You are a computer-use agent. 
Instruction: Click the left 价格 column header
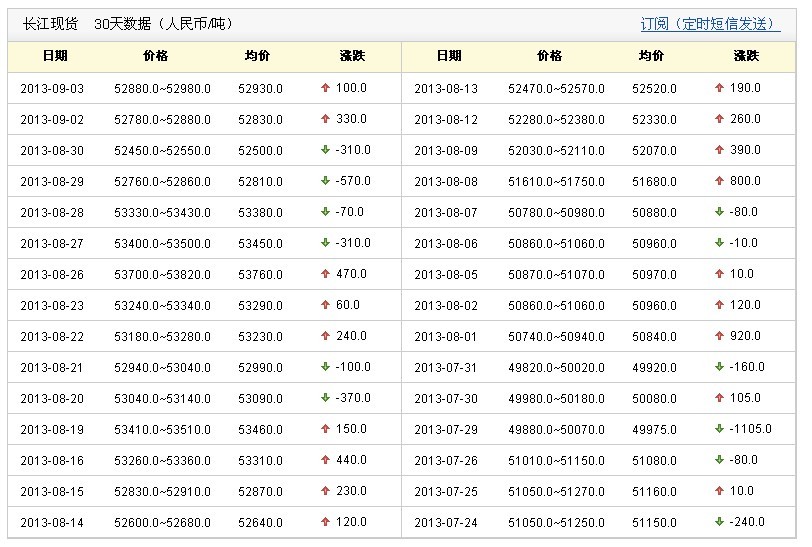click(155, 56)
